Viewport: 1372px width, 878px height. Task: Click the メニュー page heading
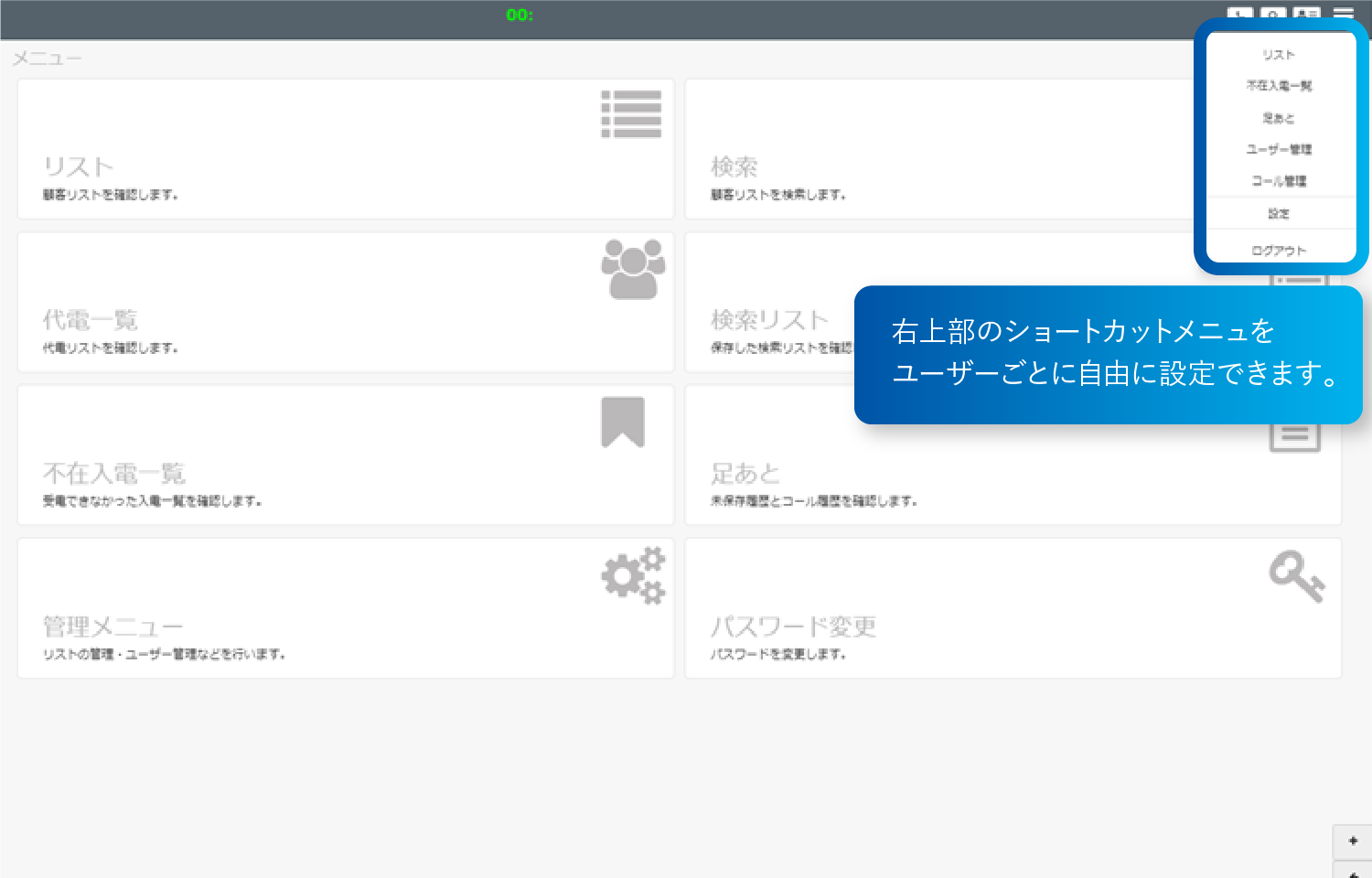point(48,59)
